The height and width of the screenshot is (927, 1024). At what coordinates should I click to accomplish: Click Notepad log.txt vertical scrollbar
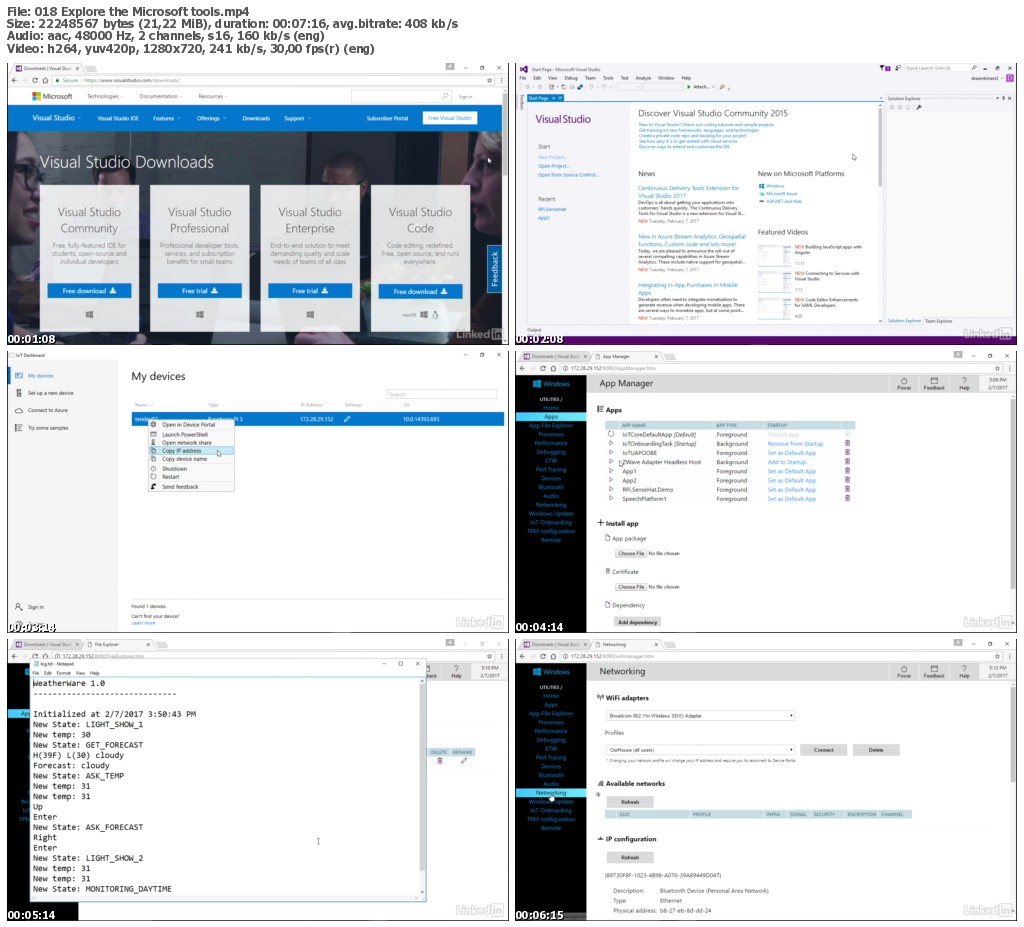coord(423,784)
